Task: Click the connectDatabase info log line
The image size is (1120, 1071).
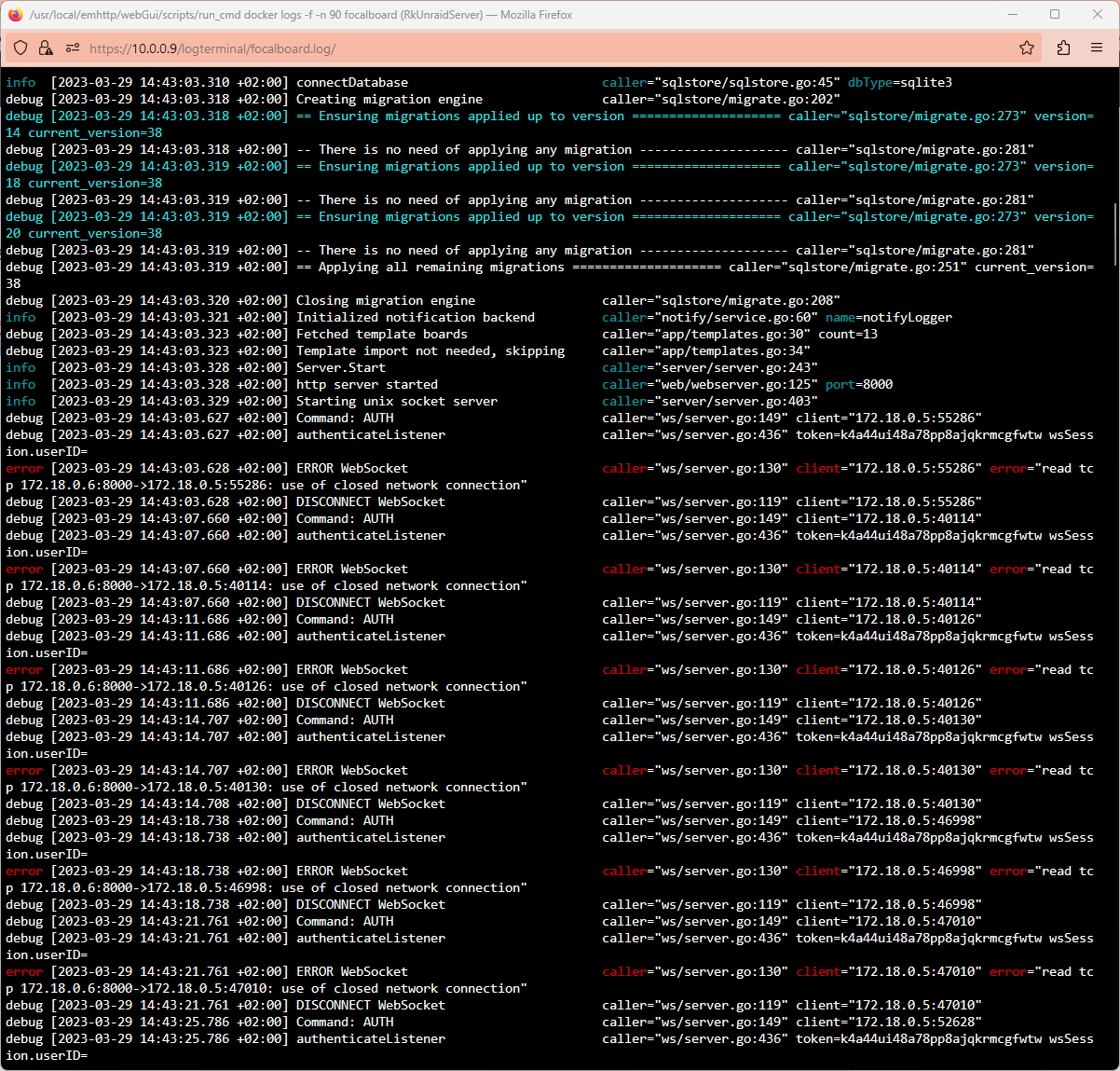Action: [x=352, y=82]
